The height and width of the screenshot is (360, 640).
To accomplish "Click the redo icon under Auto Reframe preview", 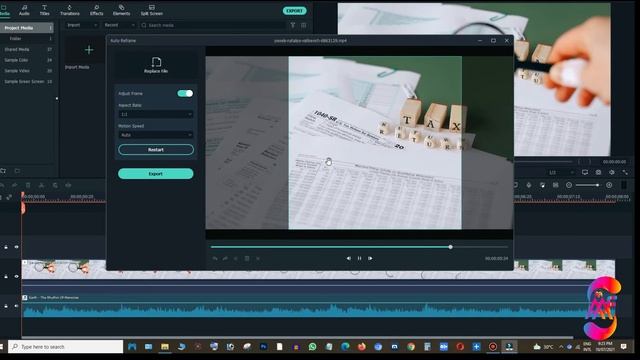I will pos(225,258).
